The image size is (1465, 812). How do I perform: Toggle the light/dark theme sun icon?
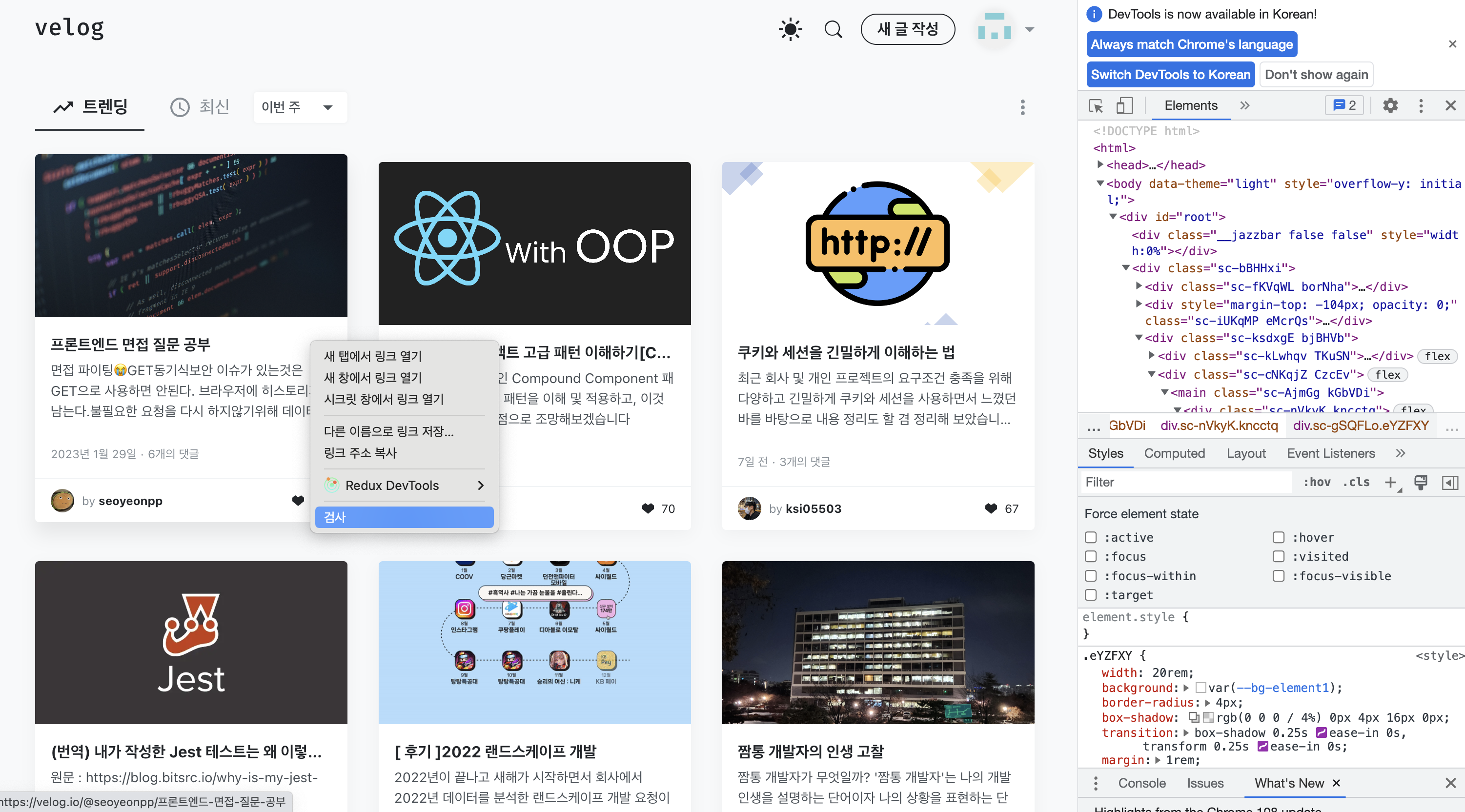[x=790, y=29]
